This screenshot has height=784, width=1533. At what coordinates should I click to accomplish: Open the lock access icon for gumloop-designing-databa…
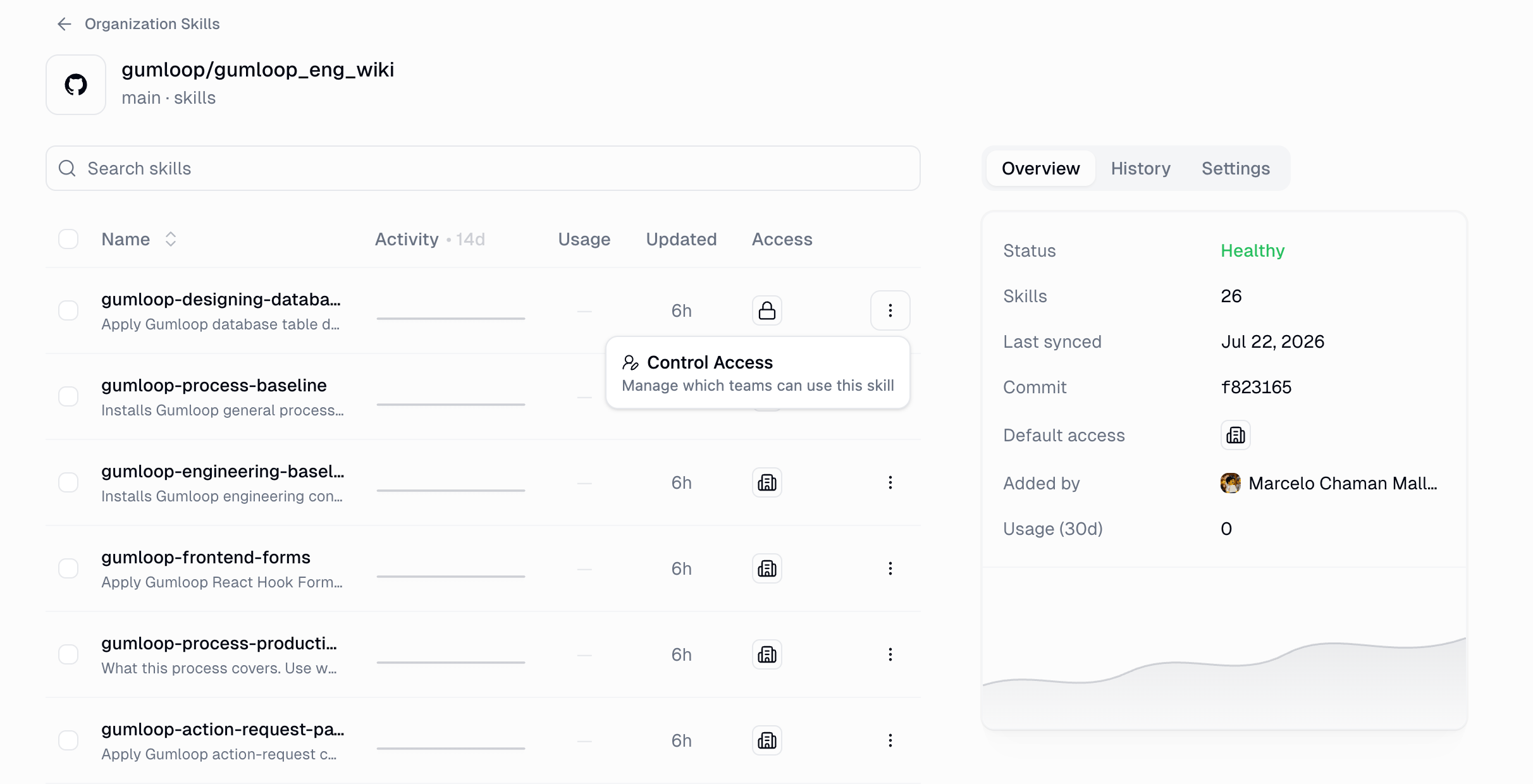(x=767, y=310)
